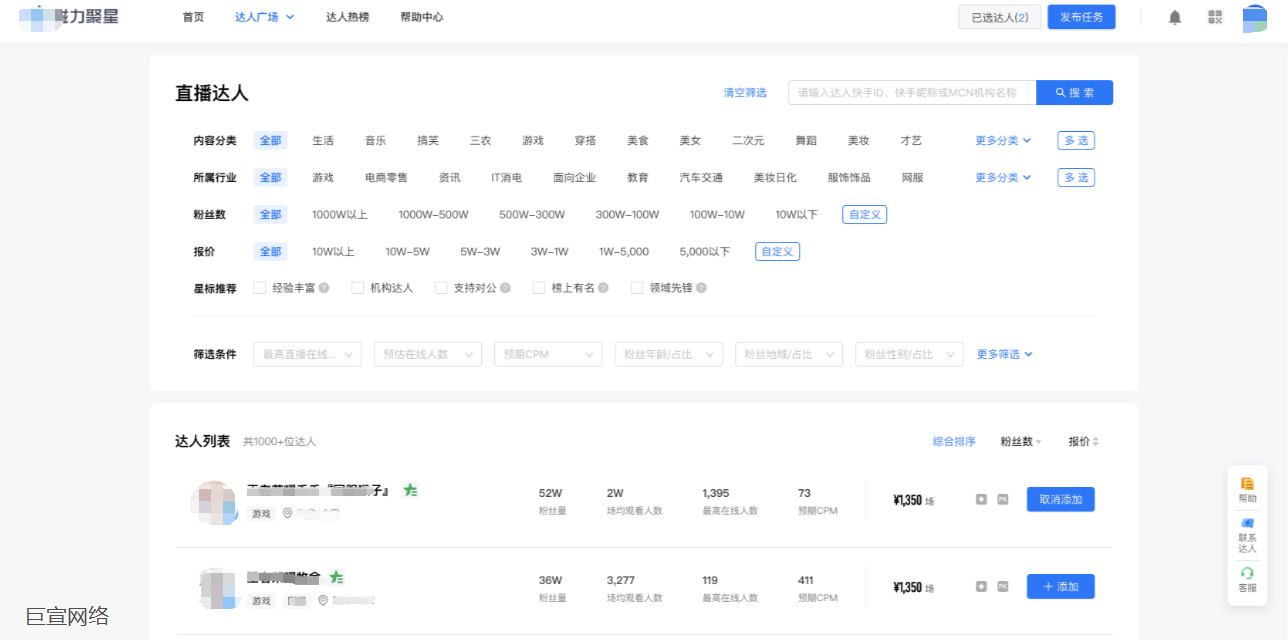Enable the 机构达人 checkbox
1288x640 pixels.
[358, 288]
